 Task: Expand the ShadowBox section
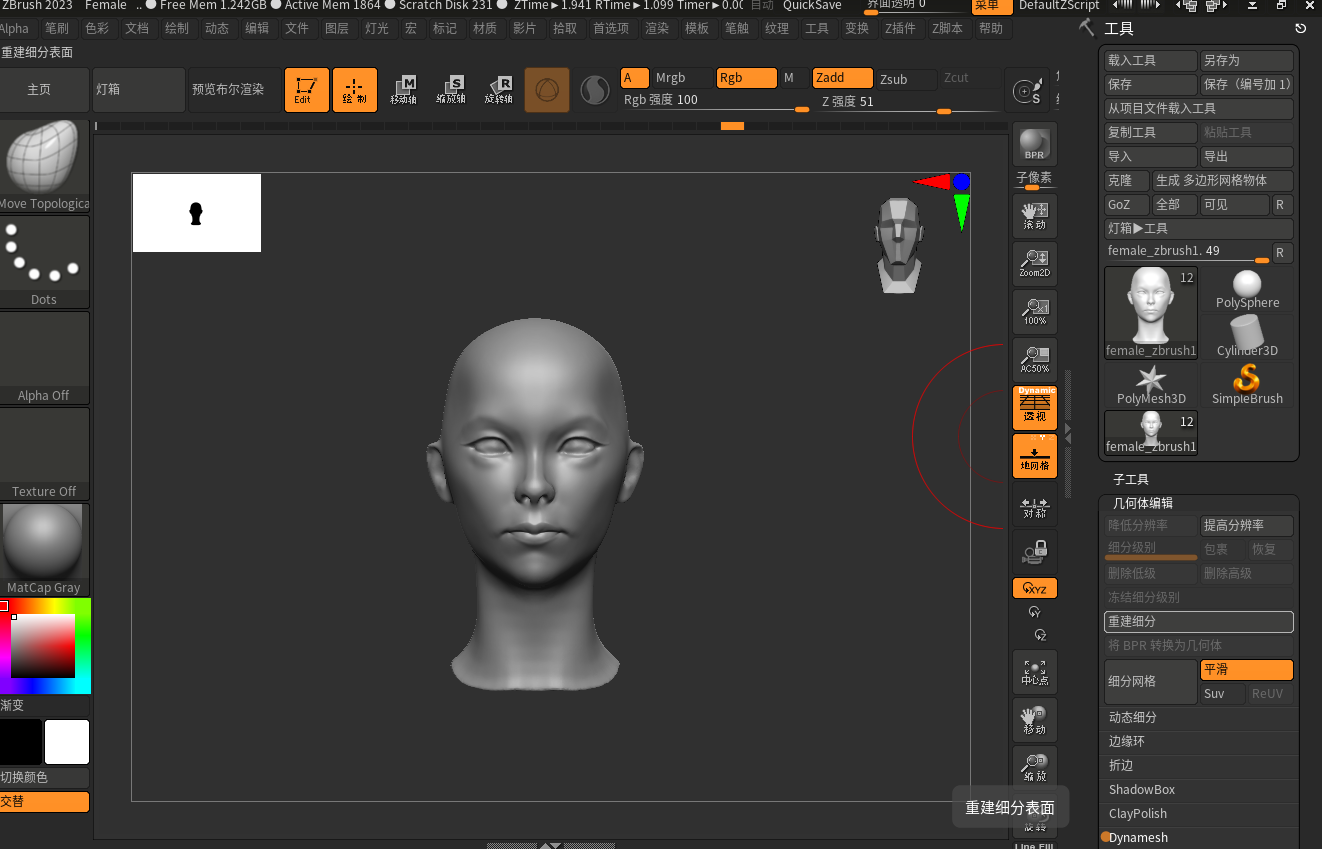(1141, 789)
